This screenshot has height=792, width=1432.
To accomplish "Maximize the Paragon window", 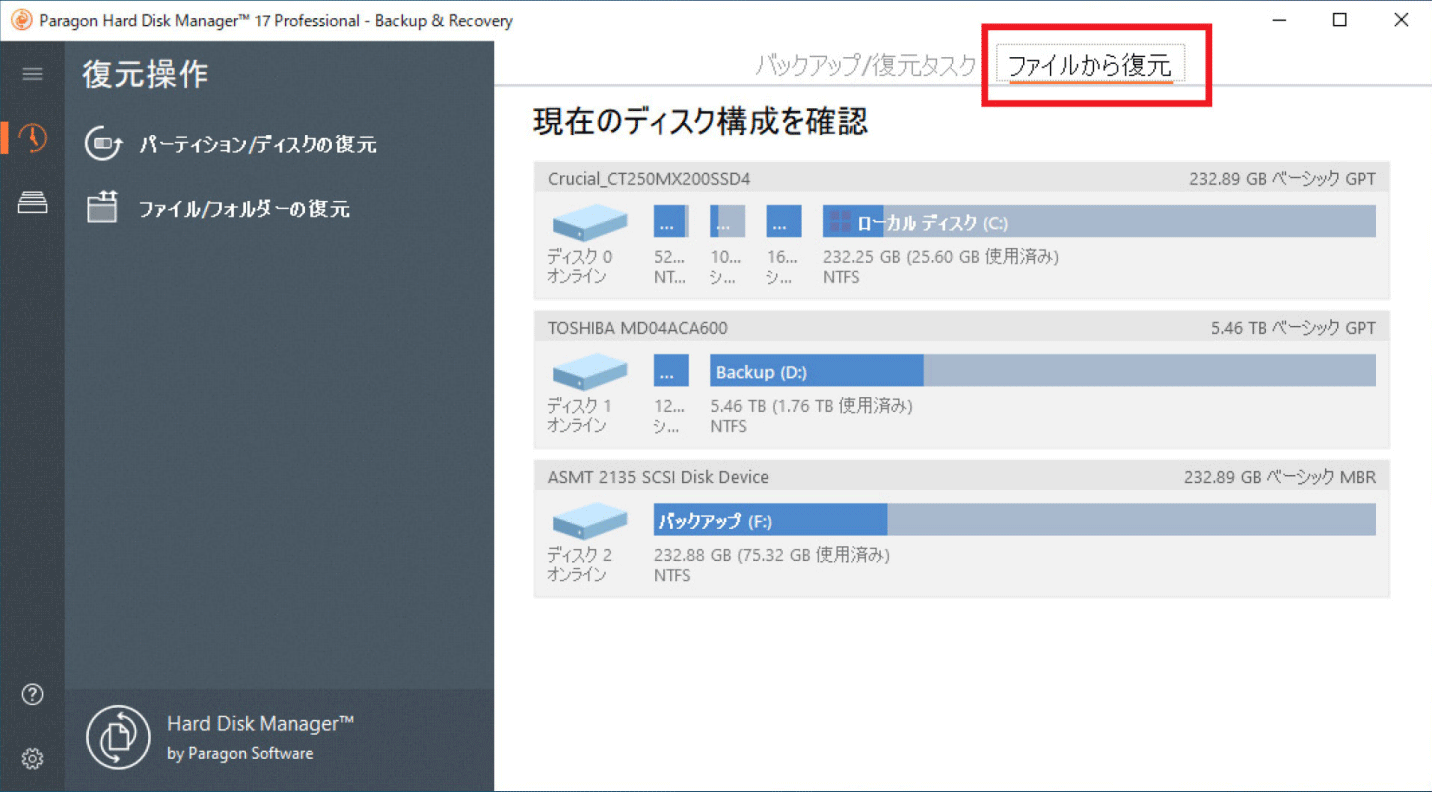I will click(1340, 20).
